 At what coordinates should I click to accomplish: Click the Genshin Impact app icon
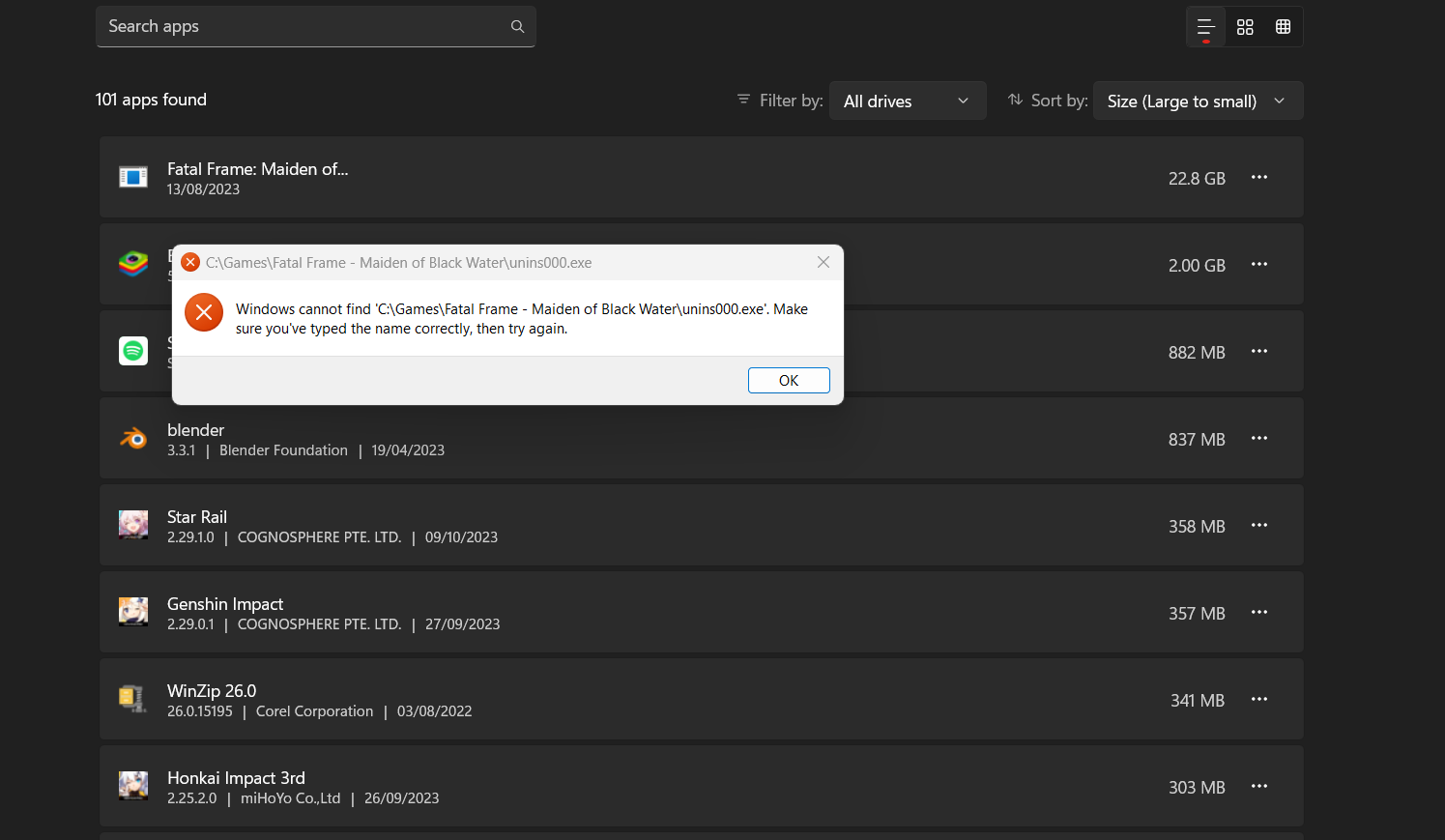pos(133,612)
